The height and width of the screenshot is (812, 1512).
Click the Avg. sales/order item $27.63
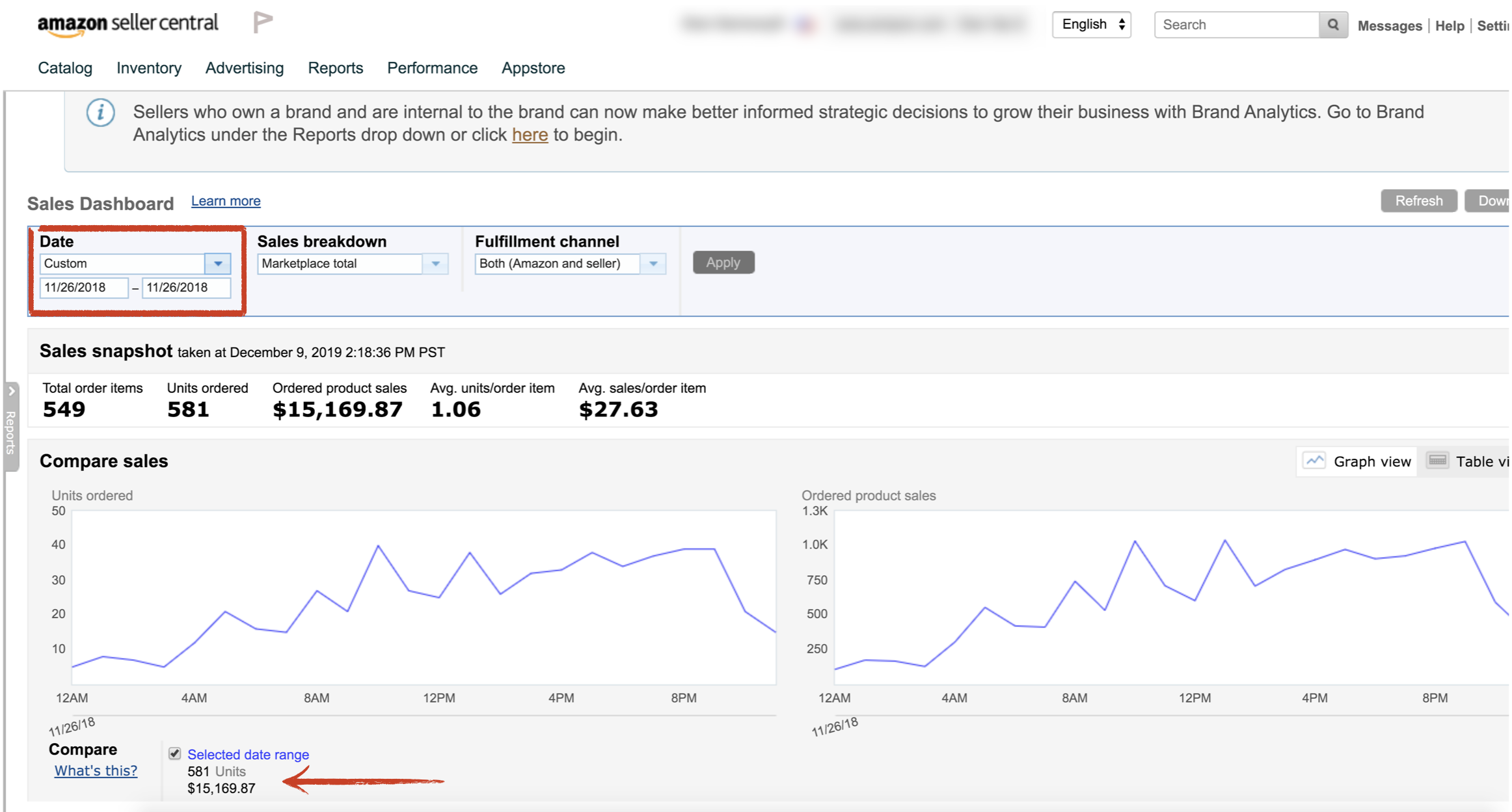tap(618, 409)
